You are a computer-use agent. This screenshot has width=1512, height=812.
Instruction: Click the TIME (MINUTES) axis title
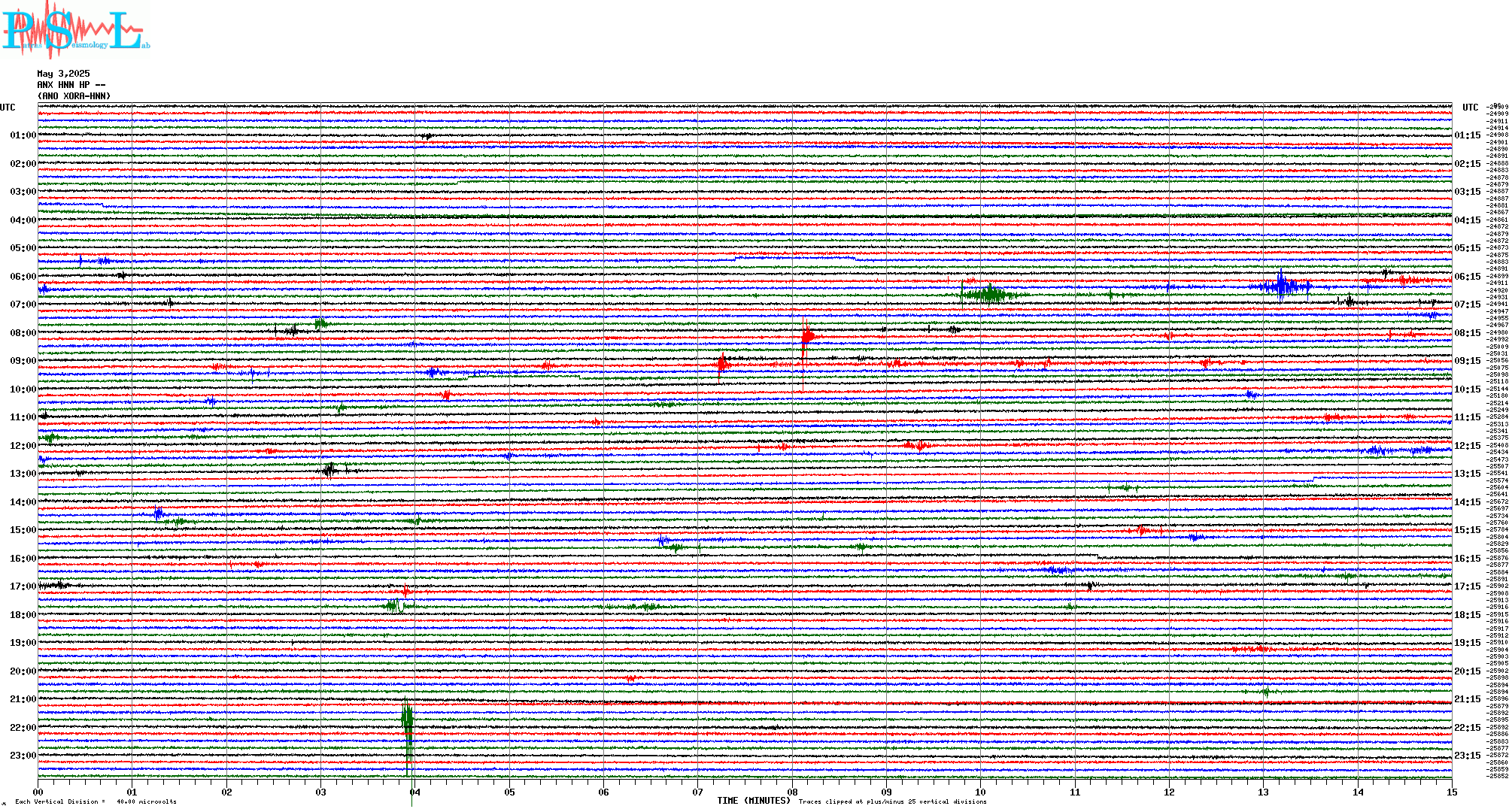754,801
